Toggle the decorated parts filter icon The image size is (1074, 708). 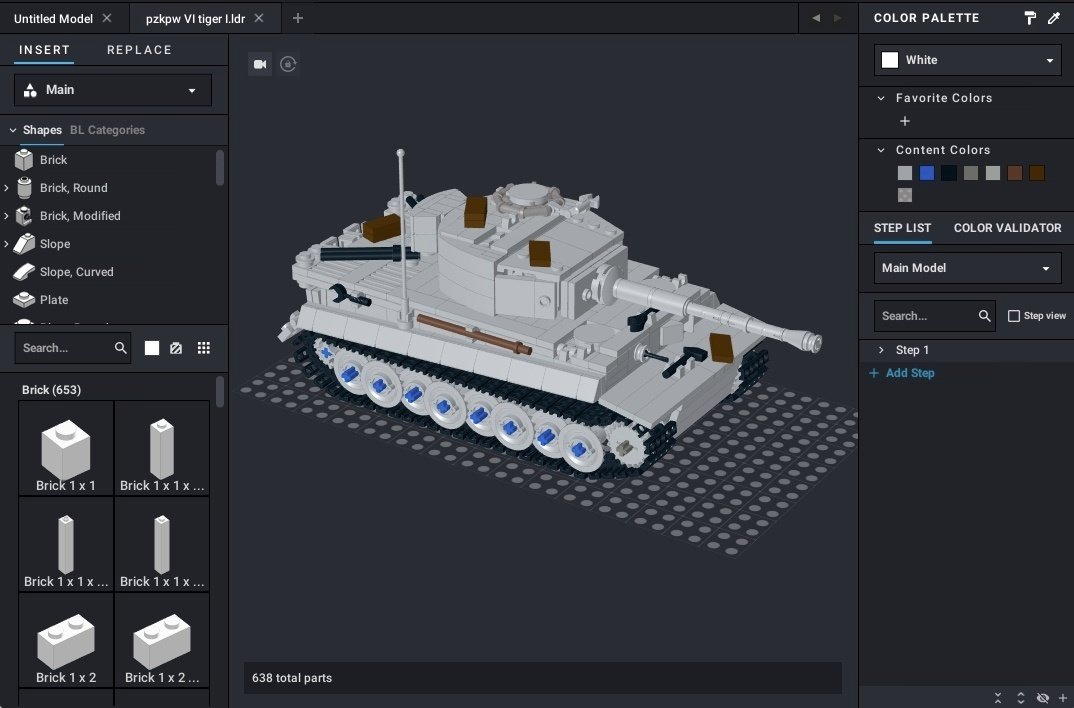(x=176, y=348)
